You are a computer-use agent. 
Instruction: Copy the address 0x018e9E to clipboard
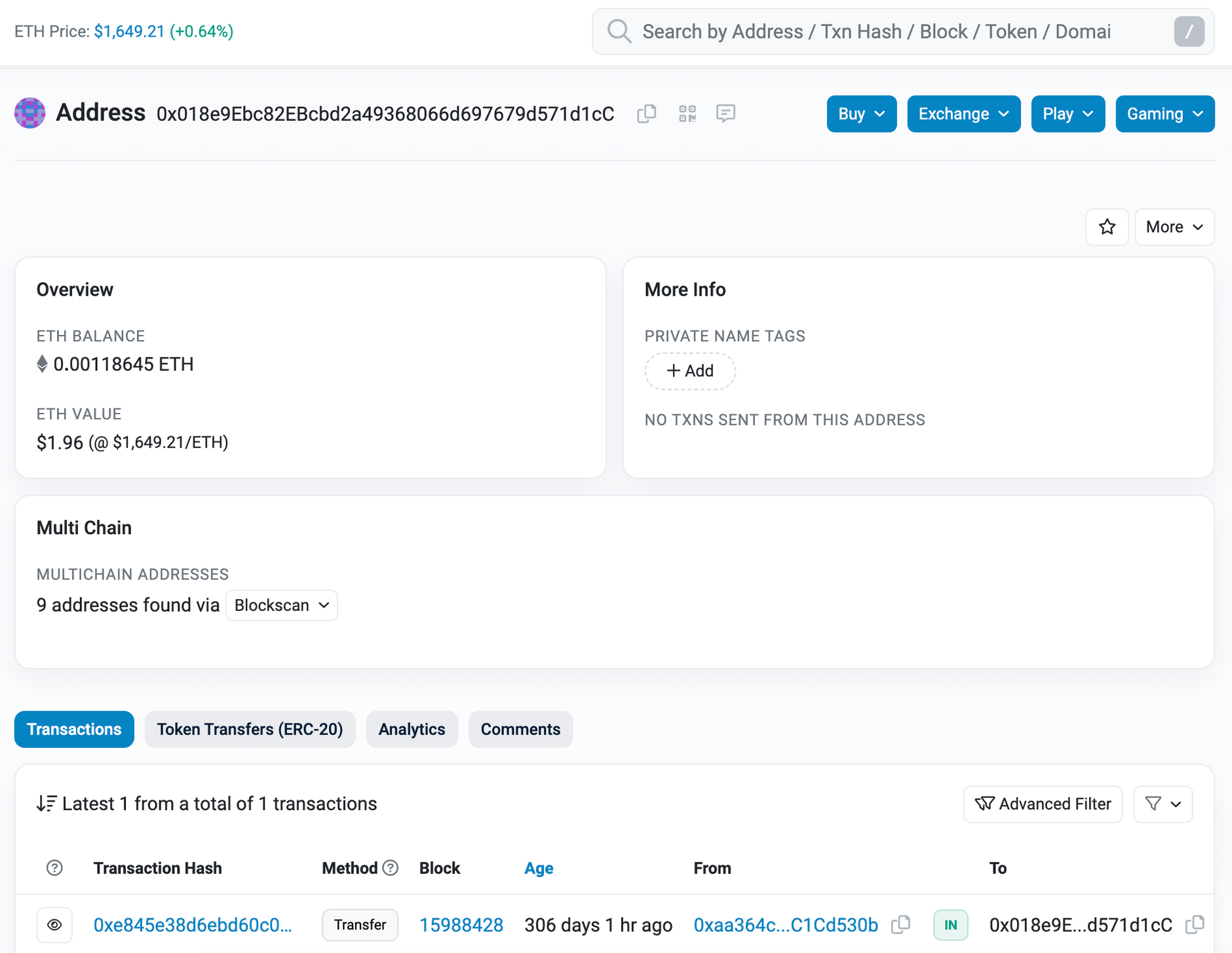click(647, 113)
